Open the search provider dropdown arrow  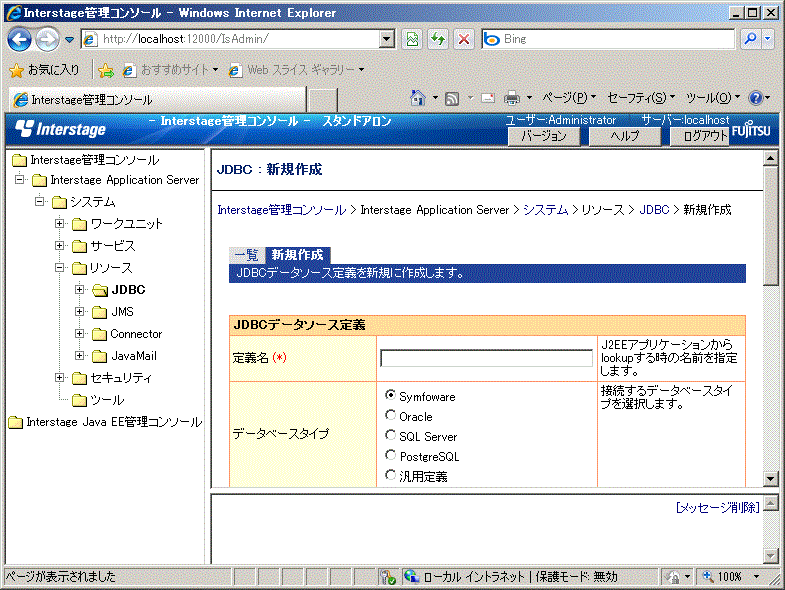(767, 39)
